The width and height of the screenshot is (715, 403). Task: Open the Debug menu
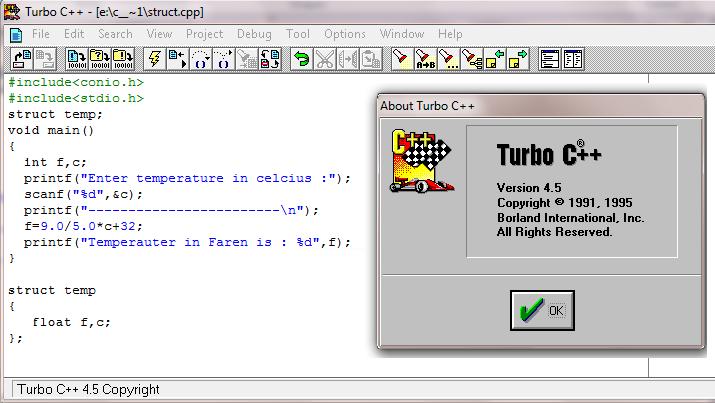tap(254, 34)
